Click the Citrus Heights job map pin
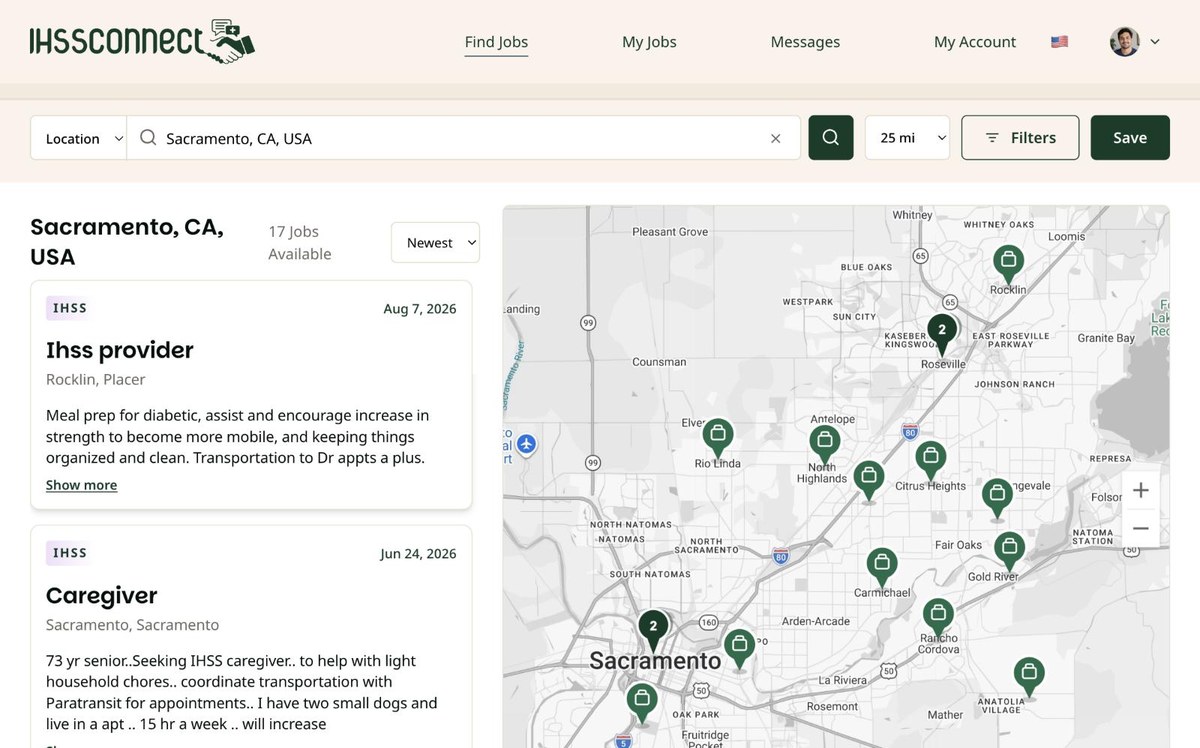The height and width of the screenshot is (748, 1200). pos(930,460)
